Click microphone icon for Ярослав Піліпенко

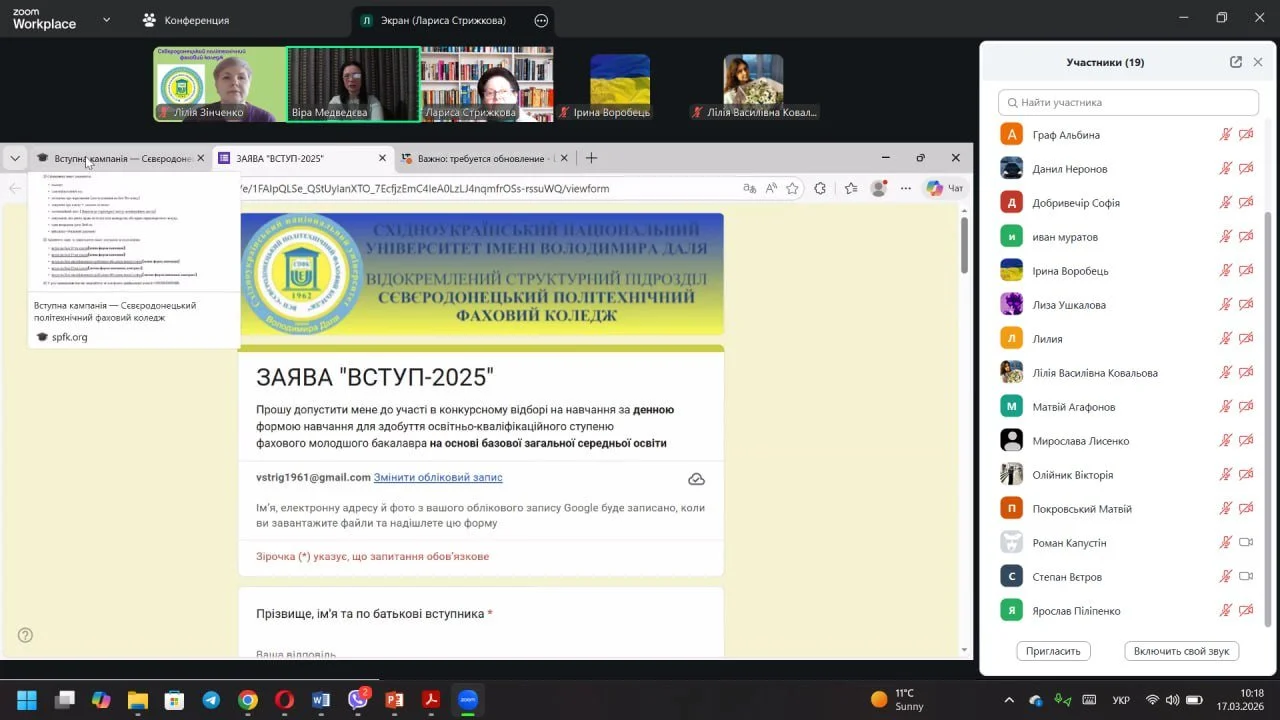click(x=1225, y=611)
